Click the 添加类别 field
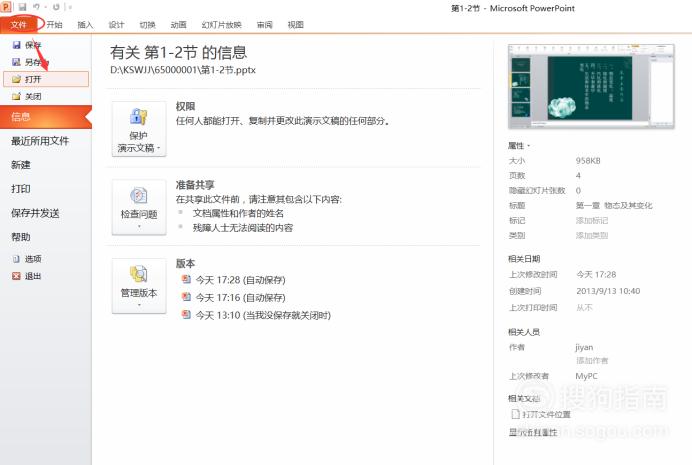The image size is (692, 465). [x=592, y=236]
